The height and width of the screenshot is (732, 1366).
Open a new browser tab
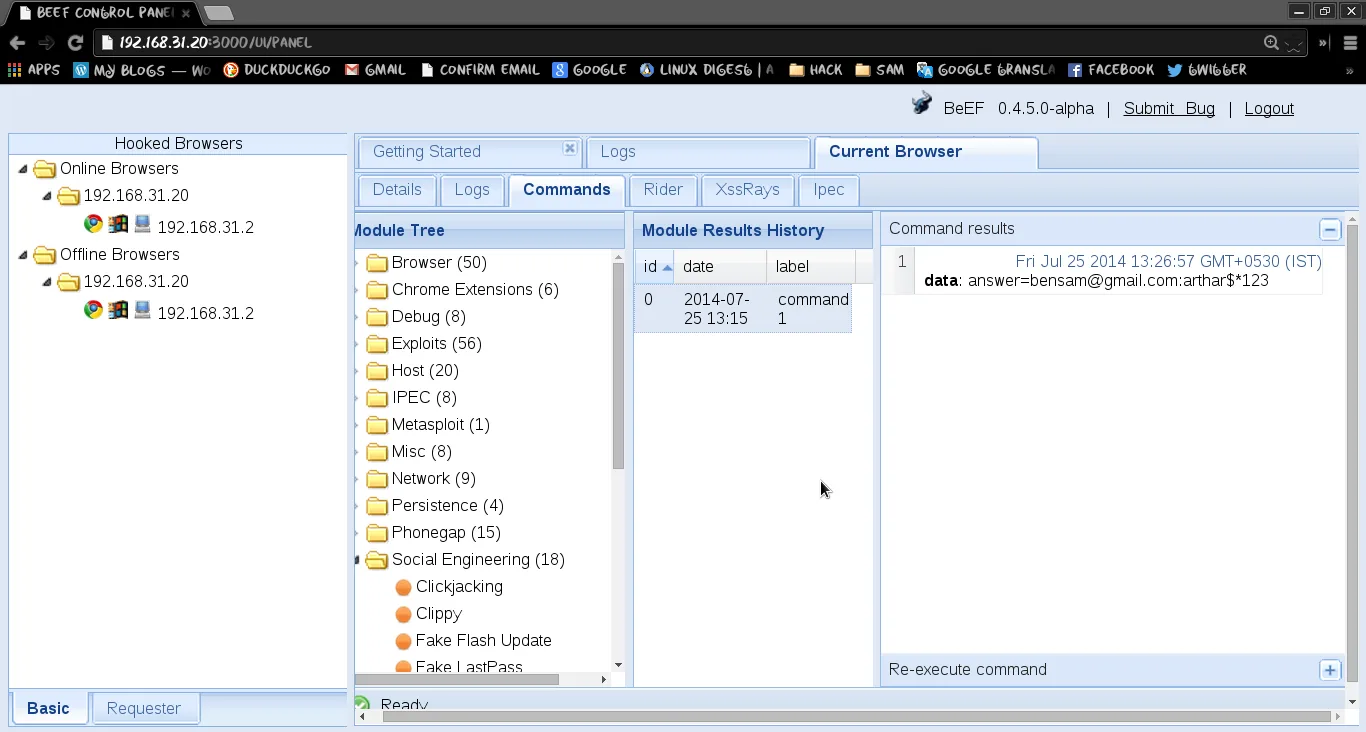(x=218, y=13)
